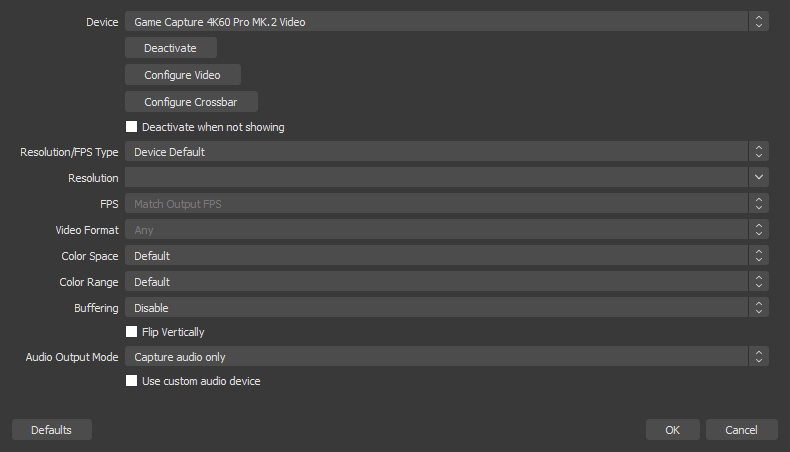790x452 pixels.
Task: Confirm with the OK button
Action: pyautogui.click(x=672, y=430)
